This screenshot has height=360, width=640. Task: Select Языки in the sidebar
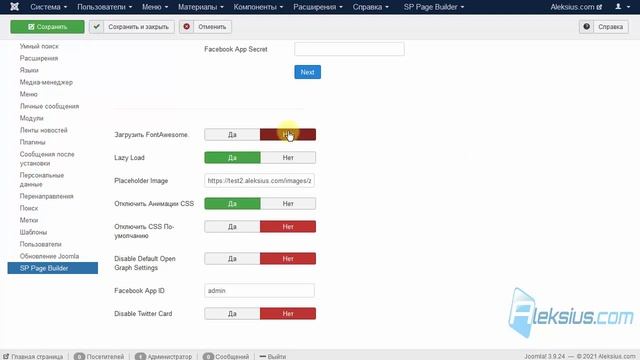pos(29,70)
